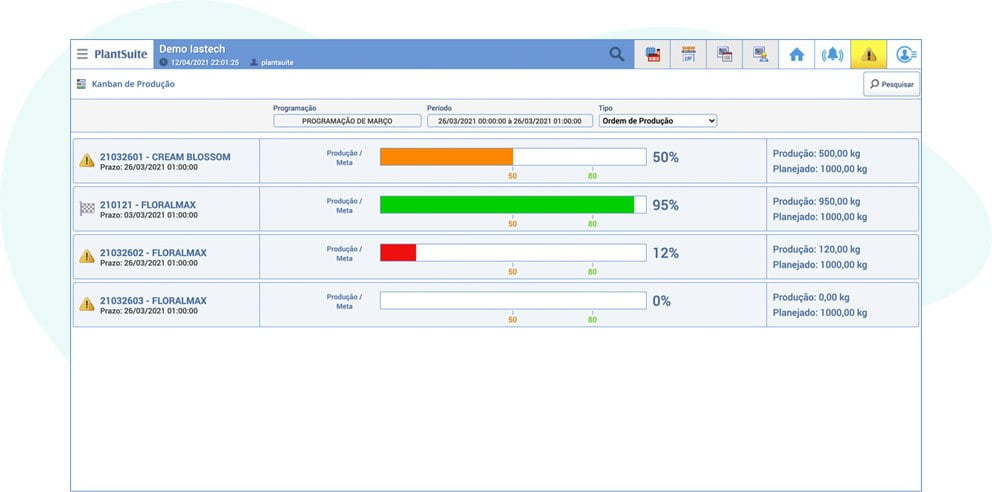Click warning icon of order 21032603

pos(87,304)
